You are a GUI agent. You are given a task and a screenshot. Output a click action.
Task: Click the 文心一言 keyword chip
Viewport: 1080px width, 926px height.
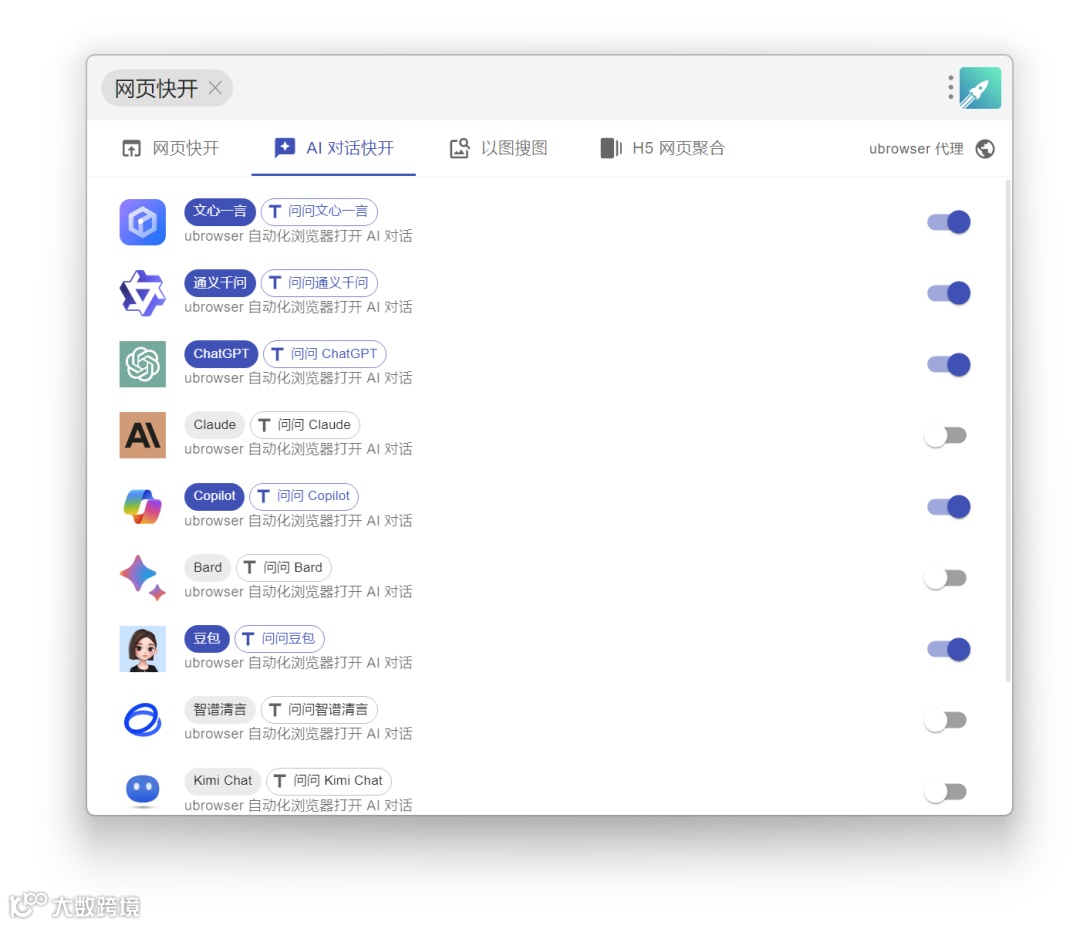[220, 211]
